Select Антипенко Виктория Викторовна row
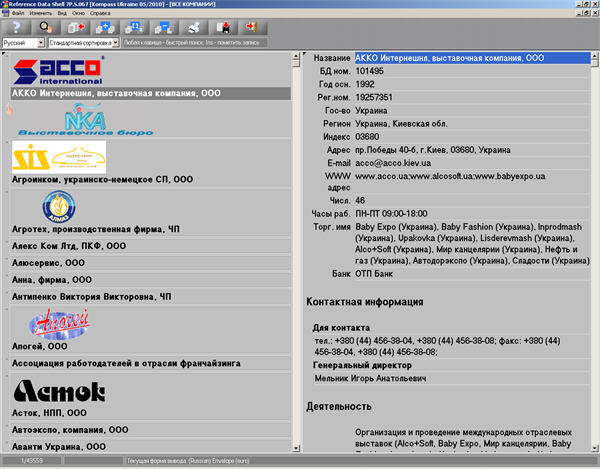The image size is (600, 469). tap(91, 296)
